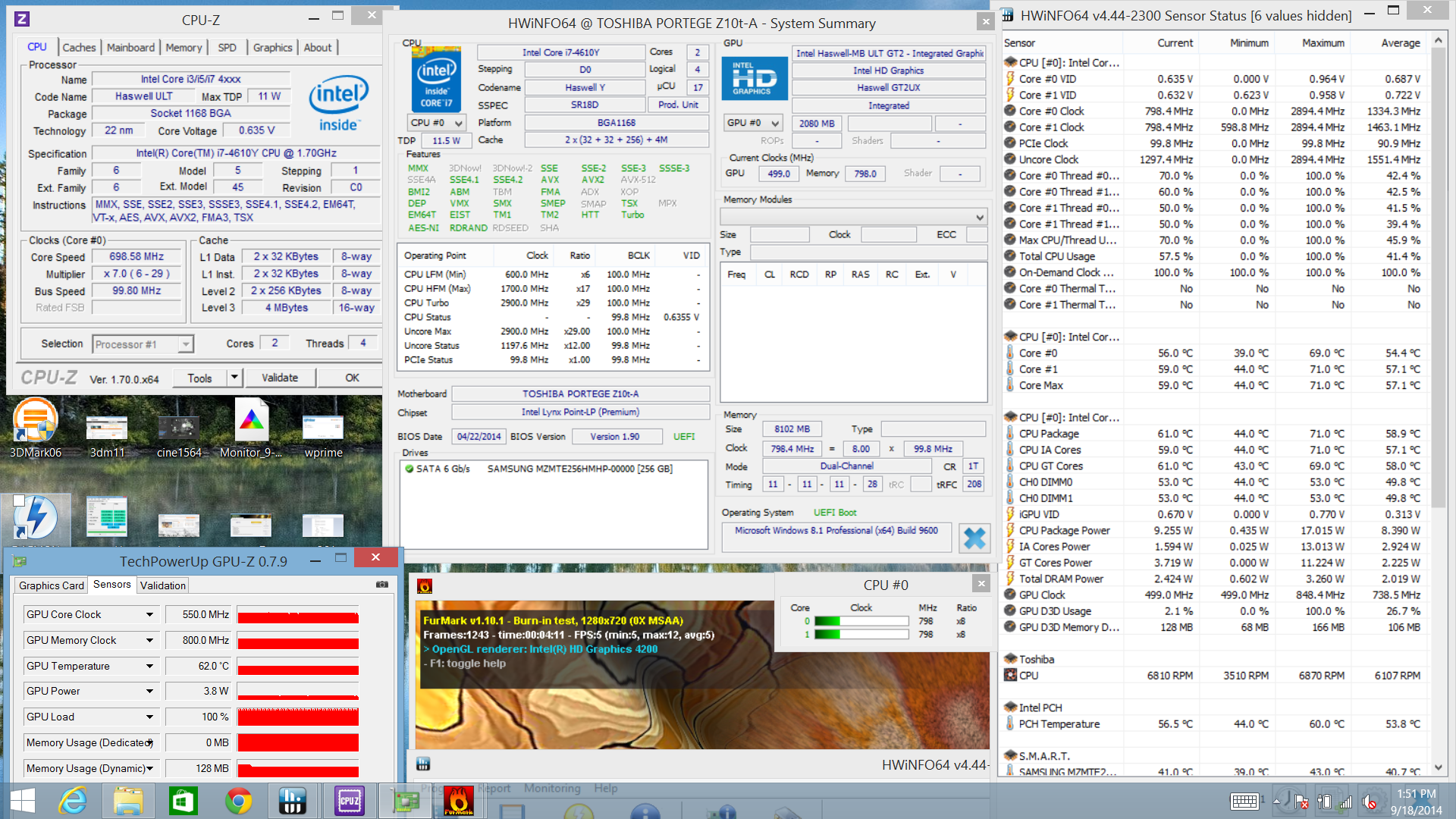Image resolution: width=1456 pixels, height=819 pixels.
Task: Click the Sensor Status vertical scrollbar
Action: pyautogui.click(x=1439, y=277)
